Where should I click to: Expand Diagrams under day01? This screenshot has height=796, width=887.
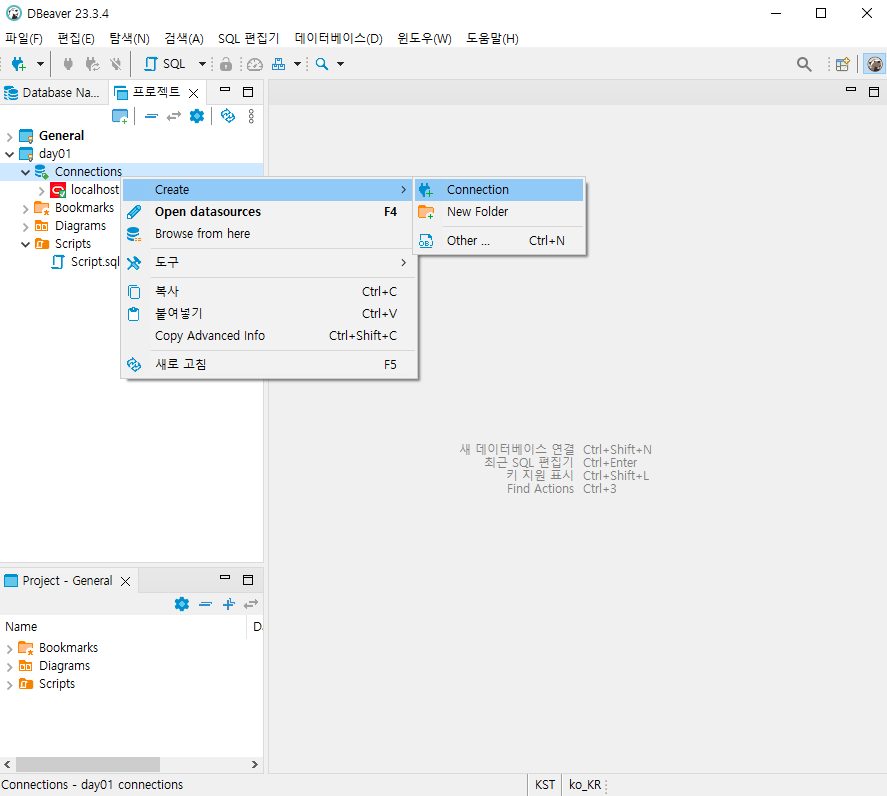click(25, 227)
